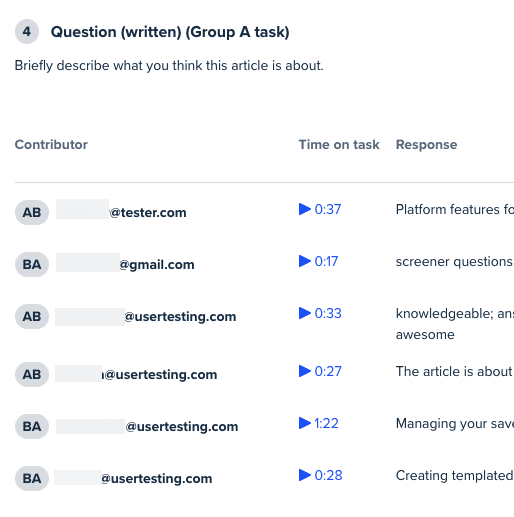Sort by the Time on task column header
514x517 pixels.
tap(339, 145)
